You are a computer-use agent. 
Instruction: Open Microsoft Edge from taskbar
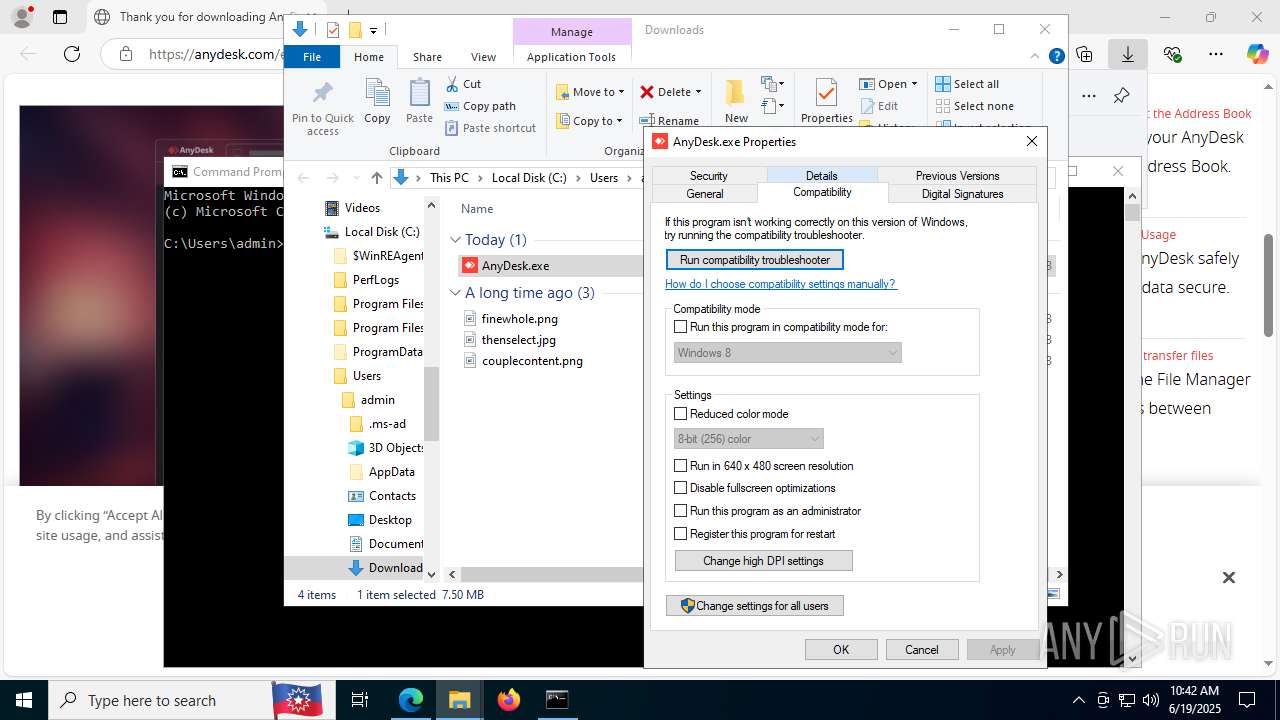click(x=411, y=700)
